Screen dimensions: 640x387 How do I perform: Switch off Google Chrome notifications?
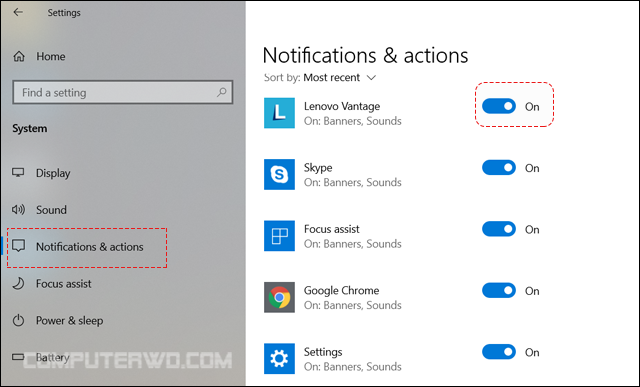[x=499, y=290]
